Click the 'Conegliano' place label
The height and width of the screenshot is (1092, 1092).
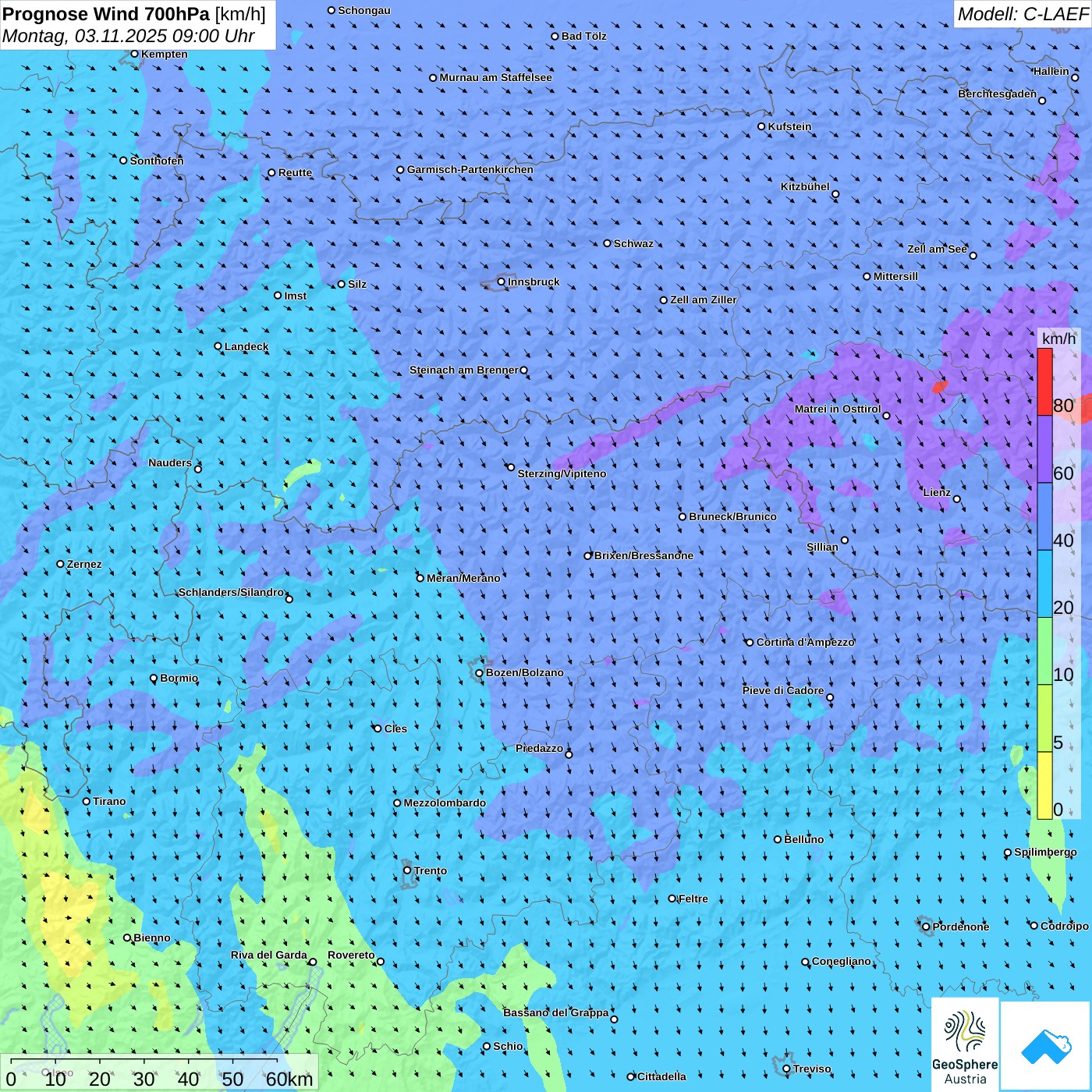click(842, 961)
